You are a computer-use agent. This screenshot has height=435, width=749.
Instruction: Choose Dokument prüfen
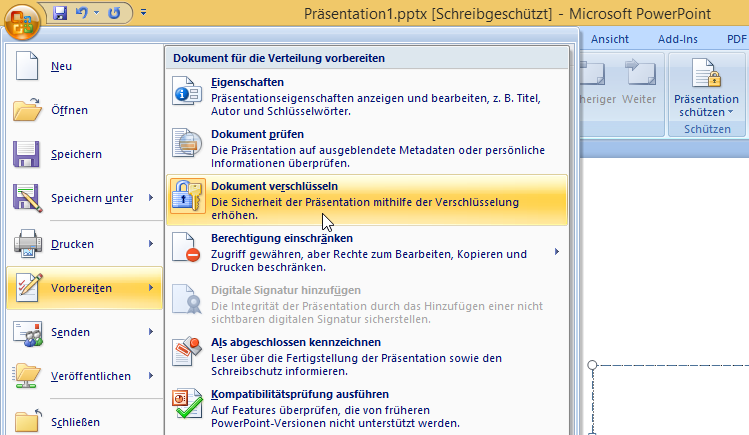pos(367,148)
